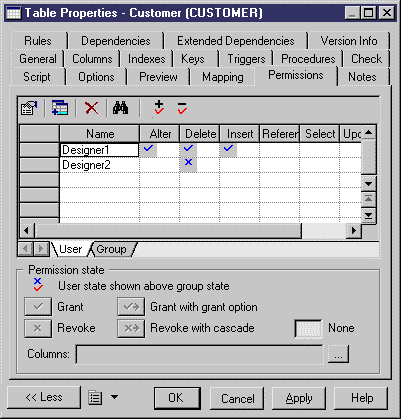Click the Revoke with cascade button
The image size is (401, 419).
[131, 328]
